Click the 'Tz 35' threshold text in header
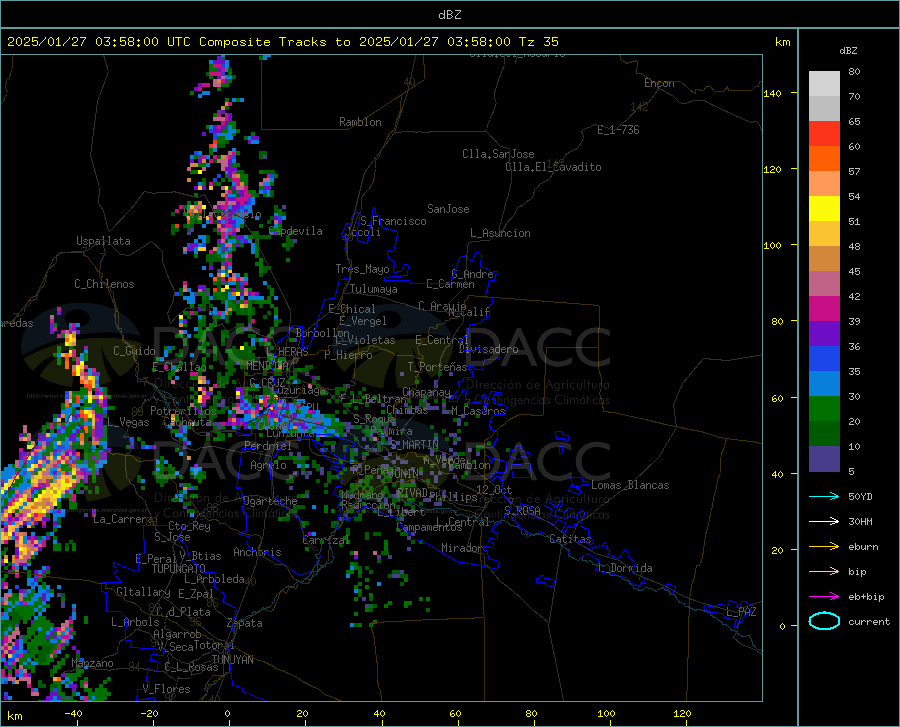Viewport: 900px width, 727px height. tap(538, 42)
